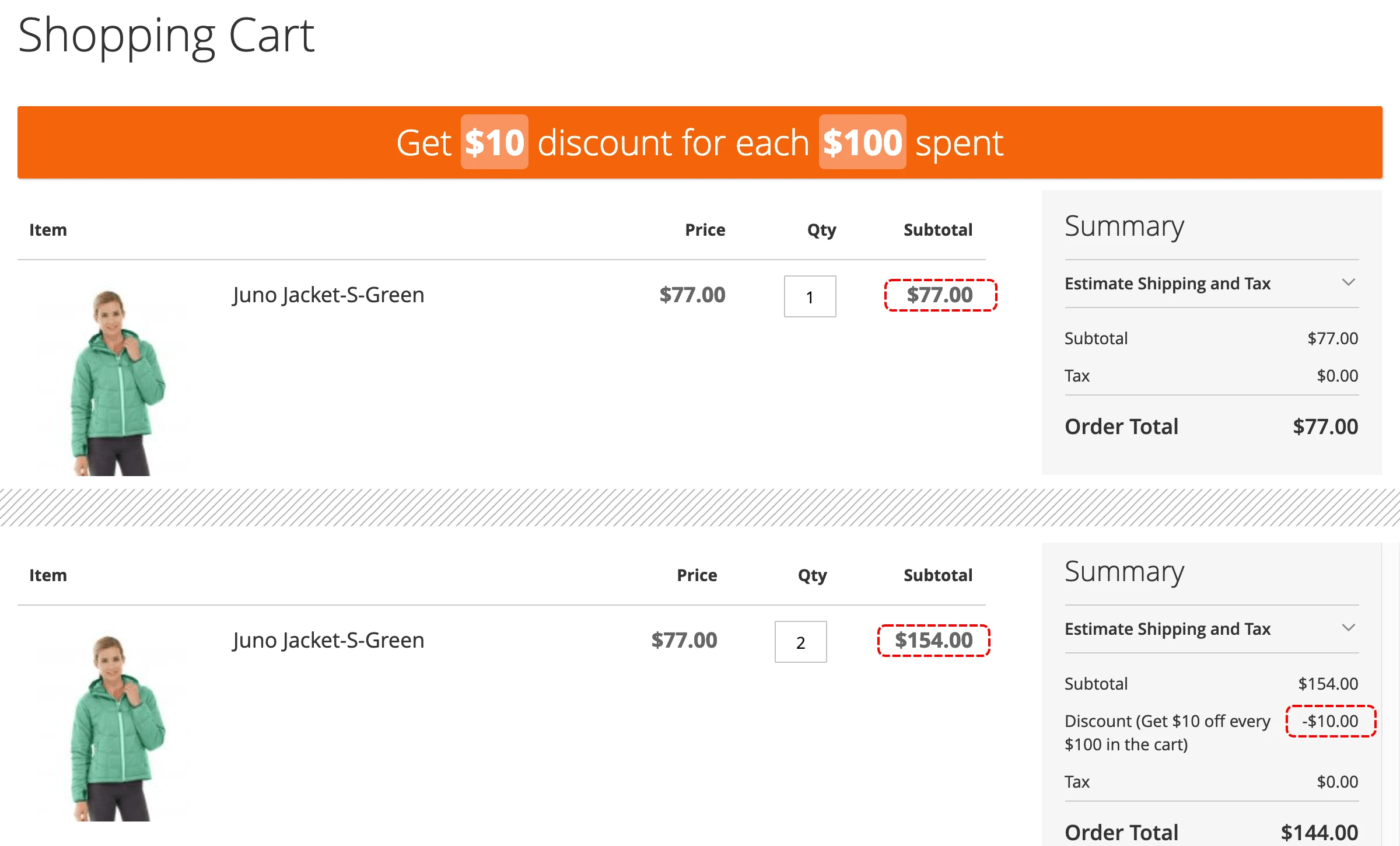Image resolution: width=1400 pixels, height=846 pixels.
Task: Click the Shopping Cart page heading
Action: [x=166, y=36]
